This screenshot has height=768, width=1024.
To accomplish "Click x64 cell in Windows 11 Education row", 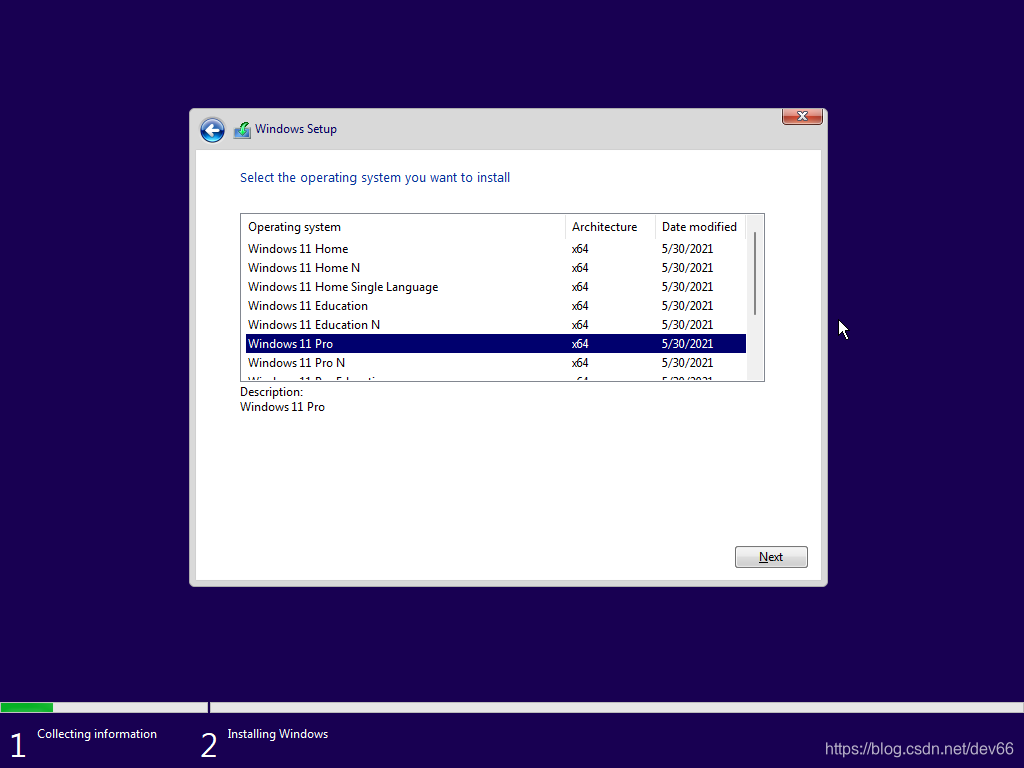I will coord(580,306).
